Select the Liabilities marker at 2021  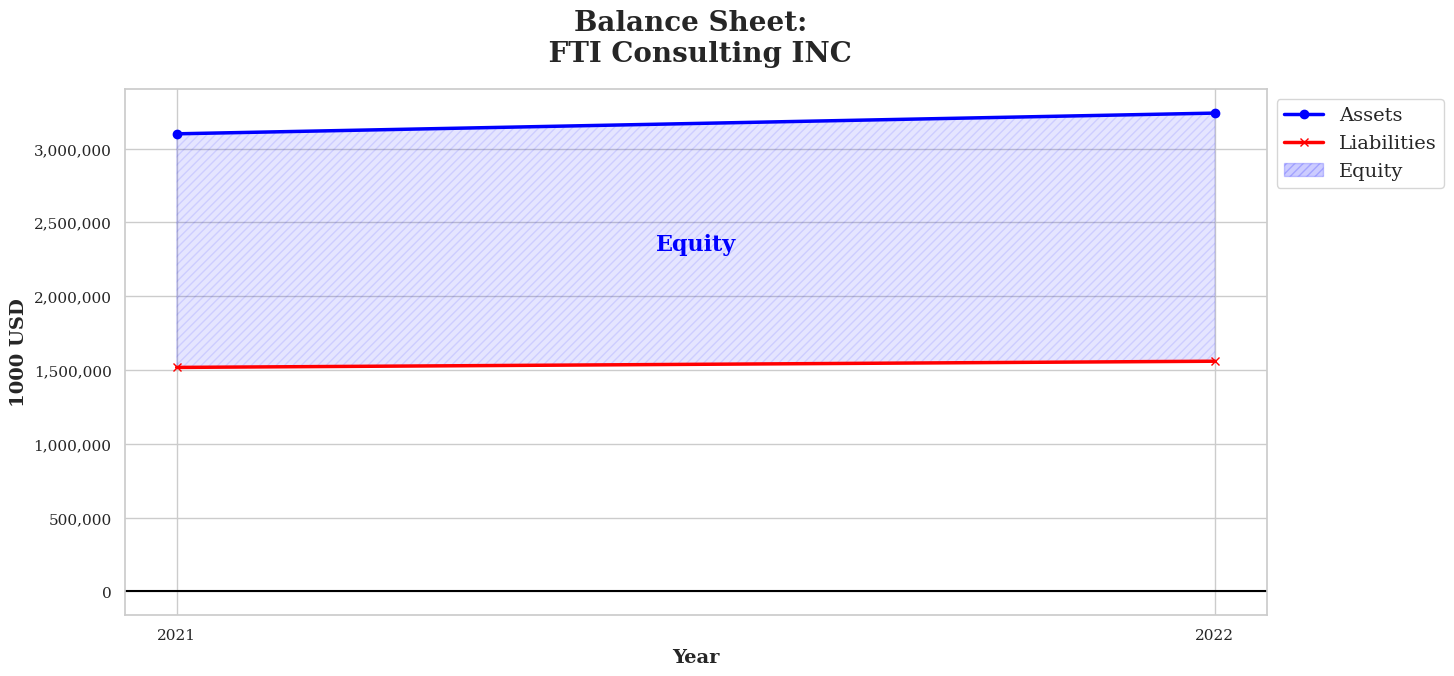coord(177,367)
